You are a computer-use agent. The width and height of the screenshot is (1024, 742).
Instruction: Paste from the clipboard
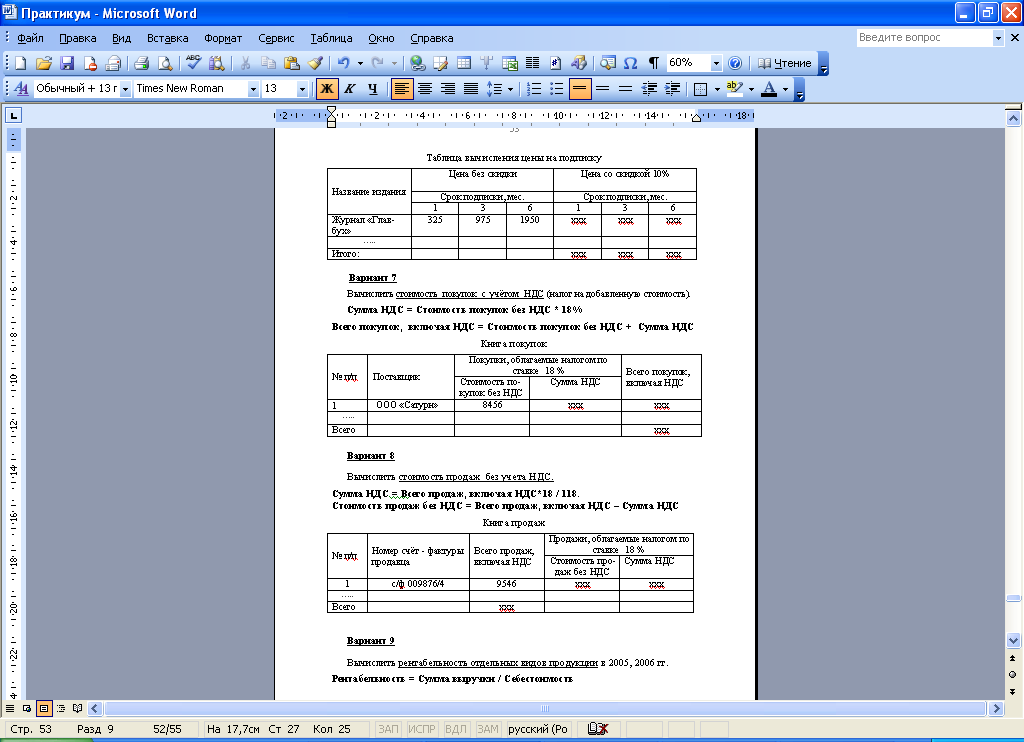coord(292,63)
